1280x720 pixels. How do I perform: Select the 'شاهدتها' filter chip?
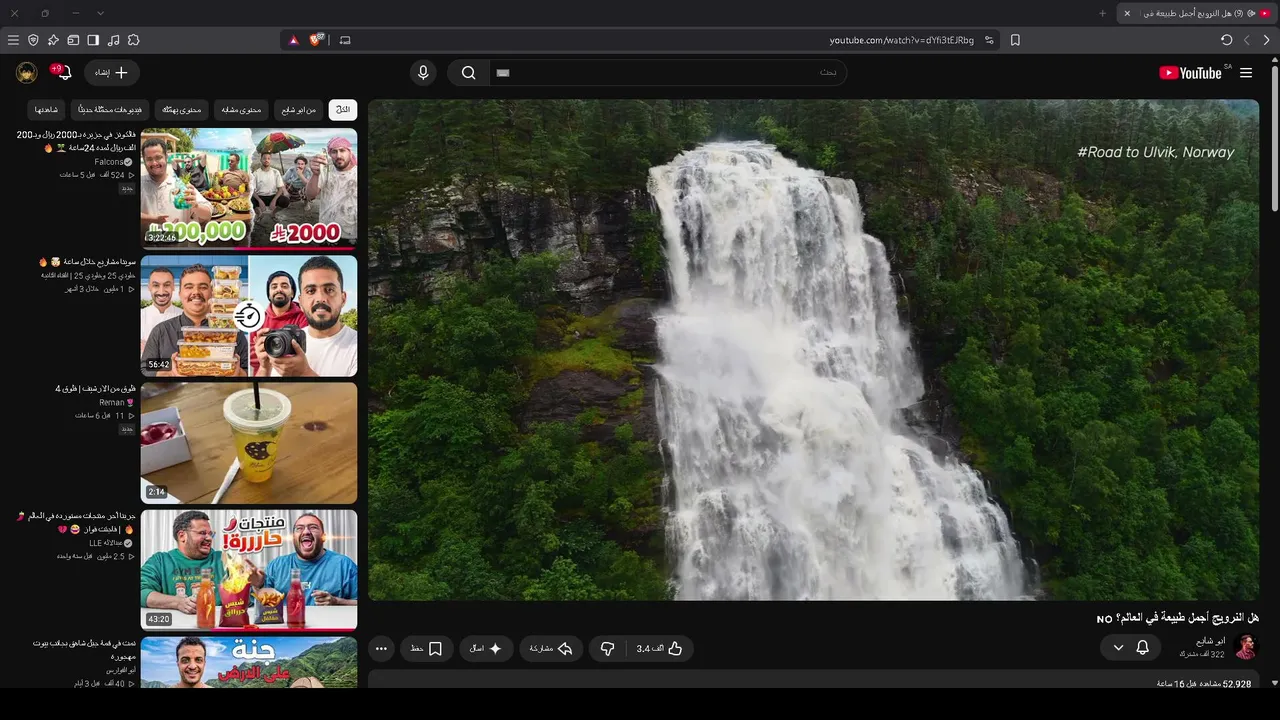click(47, 109)
